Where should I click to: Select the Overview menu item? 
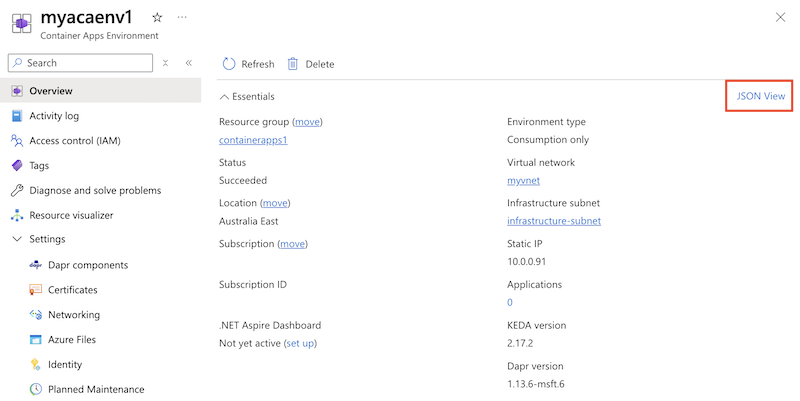pyautogui.click(x=50, y=91)
